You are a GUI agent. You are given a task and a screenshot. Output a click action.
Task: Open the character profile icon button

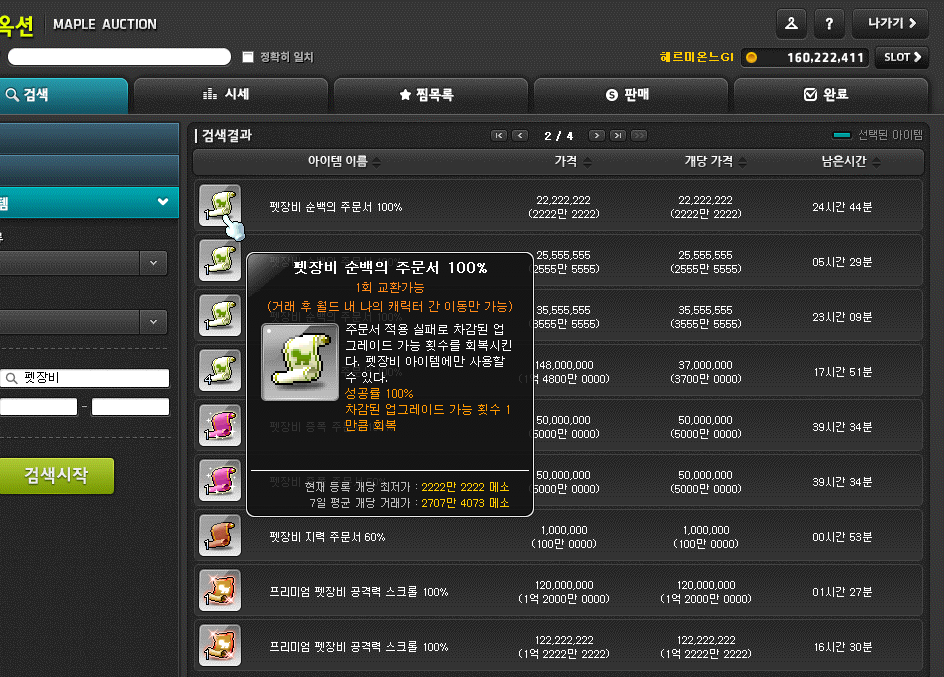pyautogui.click(x=791, y=24)
